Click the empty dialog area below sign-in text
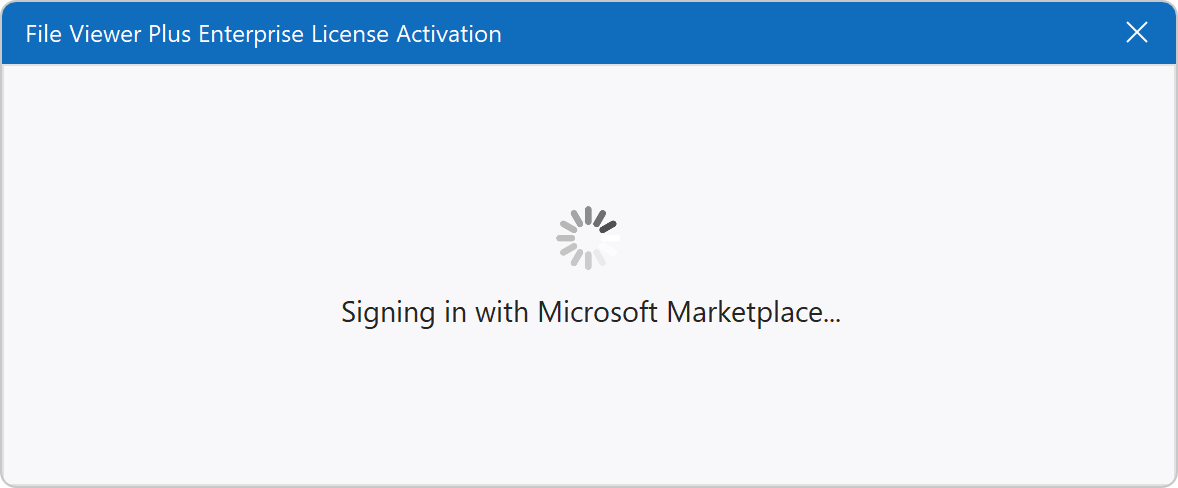Image resolution: width=1178 pixels, height=488 pixels. coord(590,410)
